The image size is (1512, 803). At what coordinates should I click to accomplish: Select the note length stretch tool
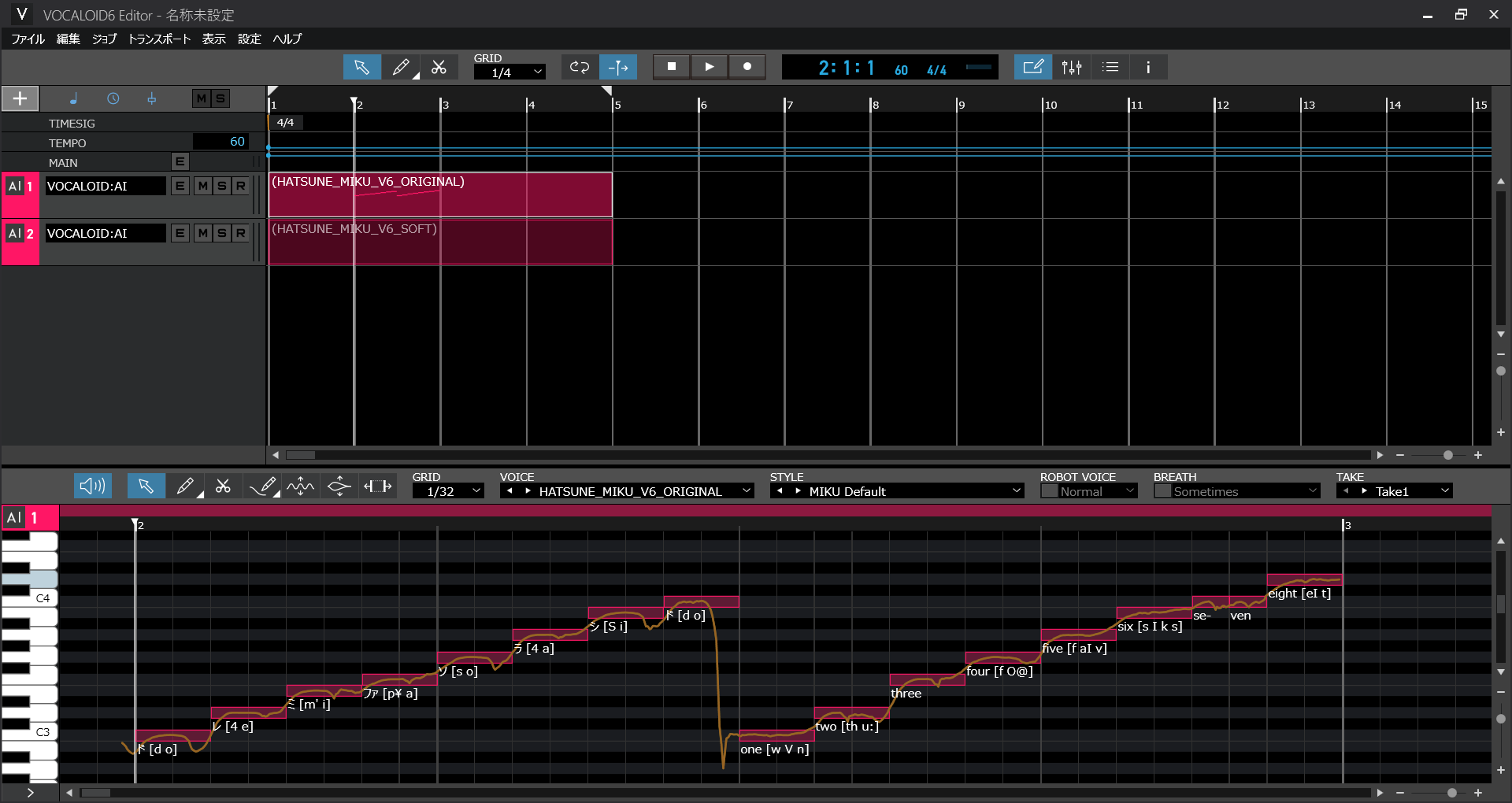click(378, 487)
